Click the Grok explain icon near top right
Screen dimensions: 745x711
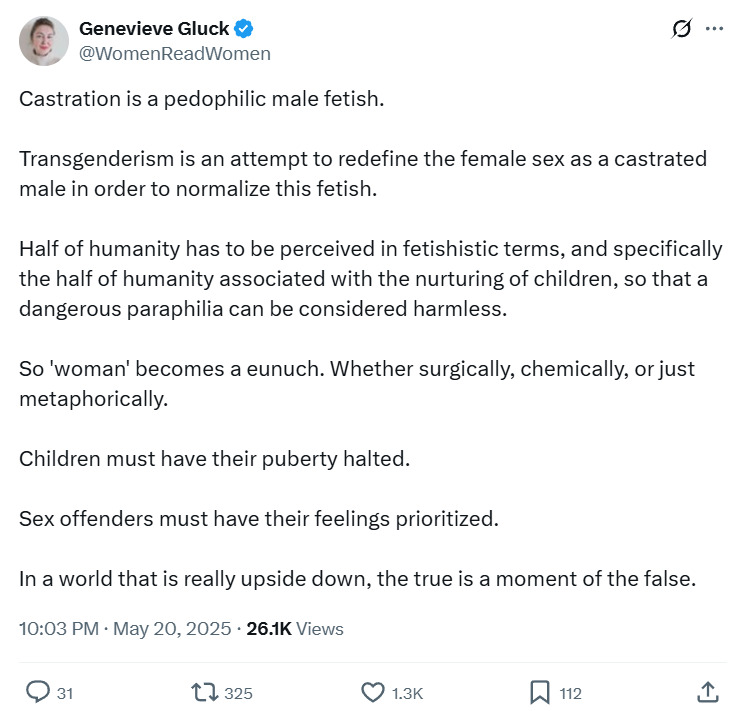pos(681,29)
